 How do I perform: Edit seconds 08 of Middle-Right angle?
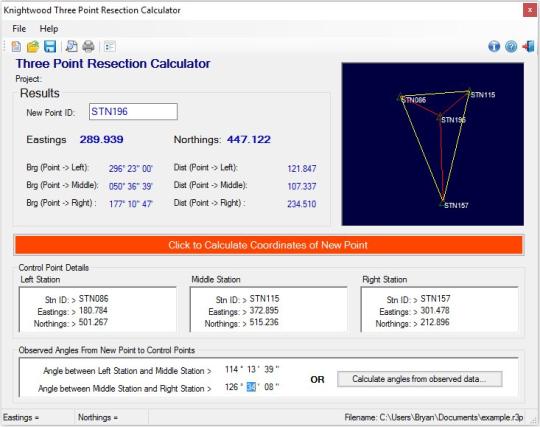269,387
